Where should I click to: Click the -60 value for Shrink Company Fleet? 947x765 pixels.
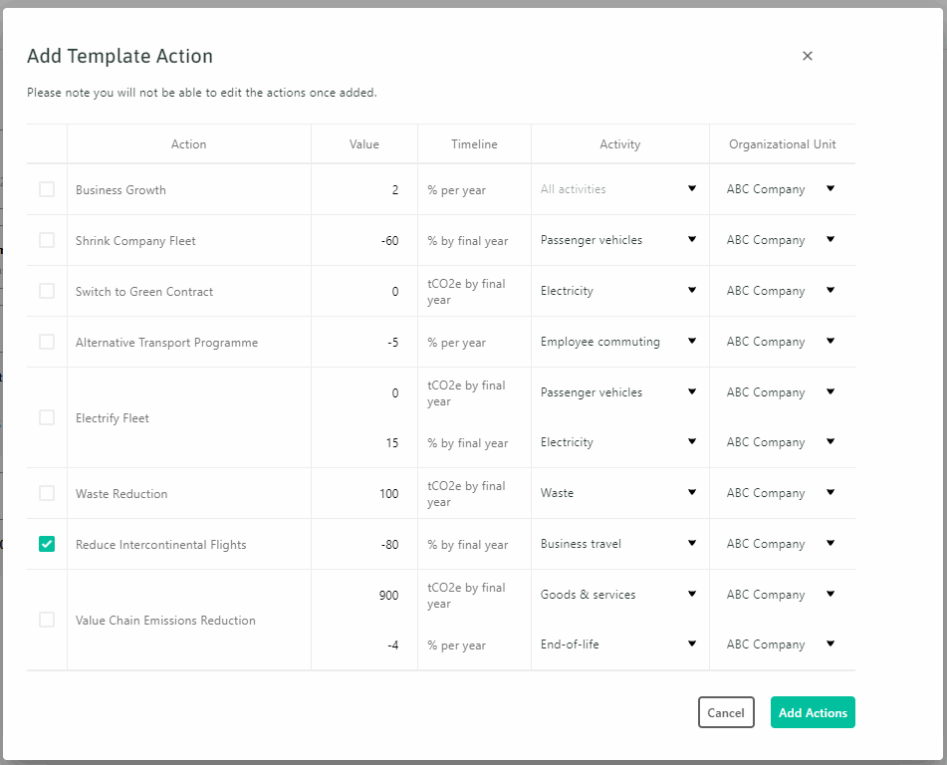[390, 241]
